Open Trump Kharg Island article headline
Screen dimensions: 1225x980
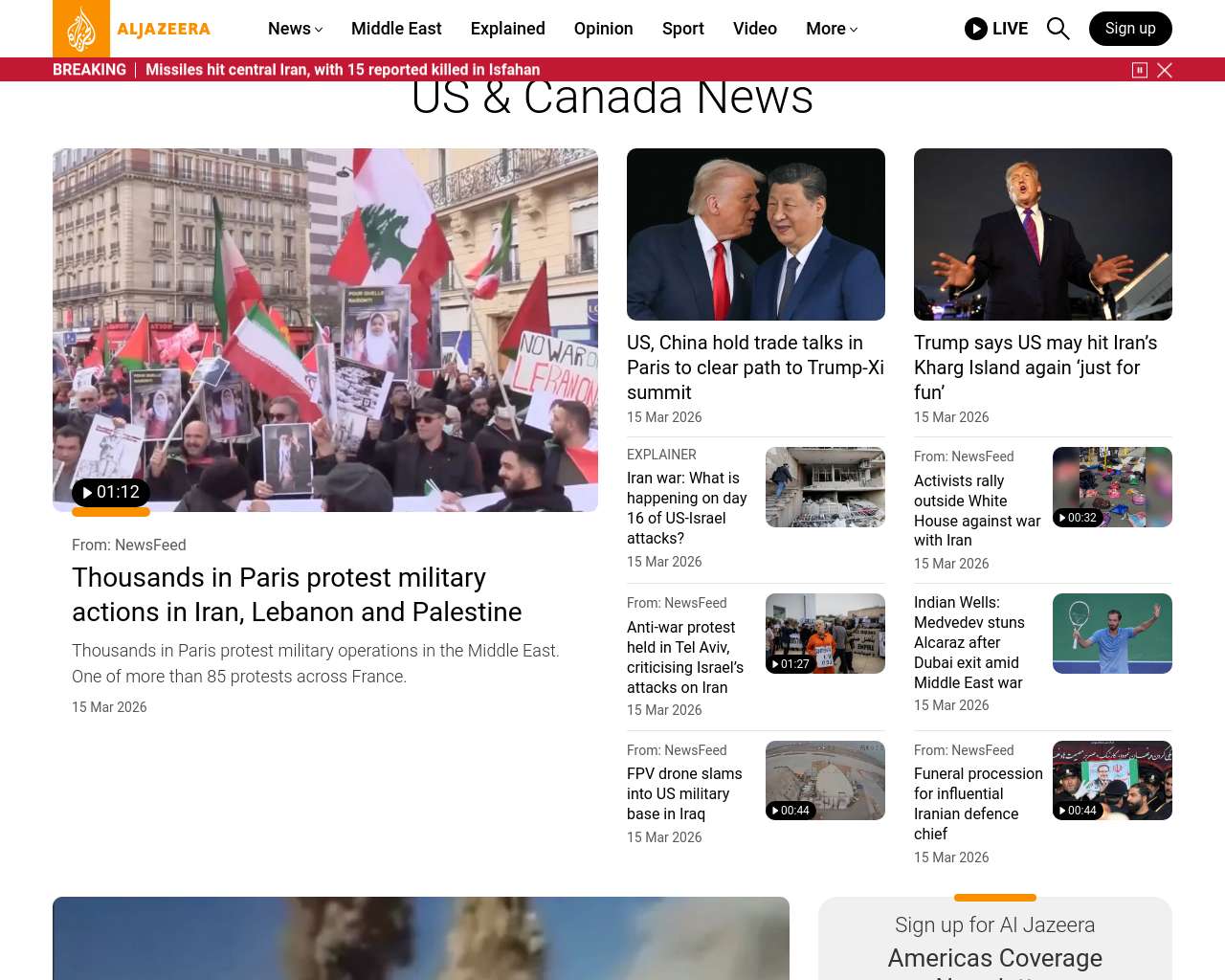pyautogui.click(x=1036, y=367)
